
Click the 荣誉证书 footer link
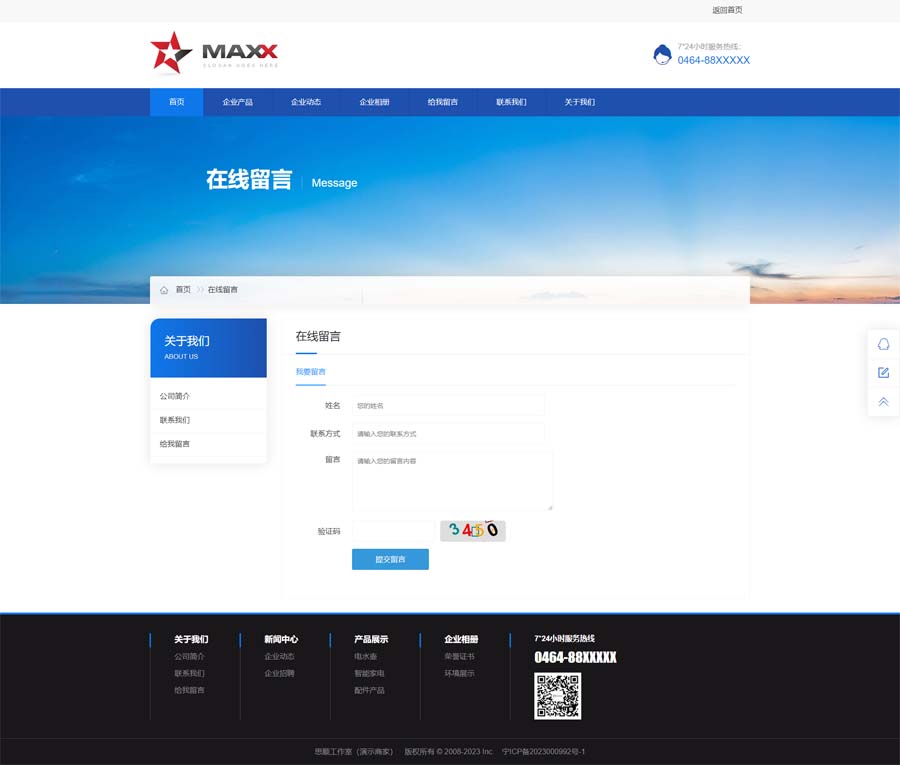[459, 657]
